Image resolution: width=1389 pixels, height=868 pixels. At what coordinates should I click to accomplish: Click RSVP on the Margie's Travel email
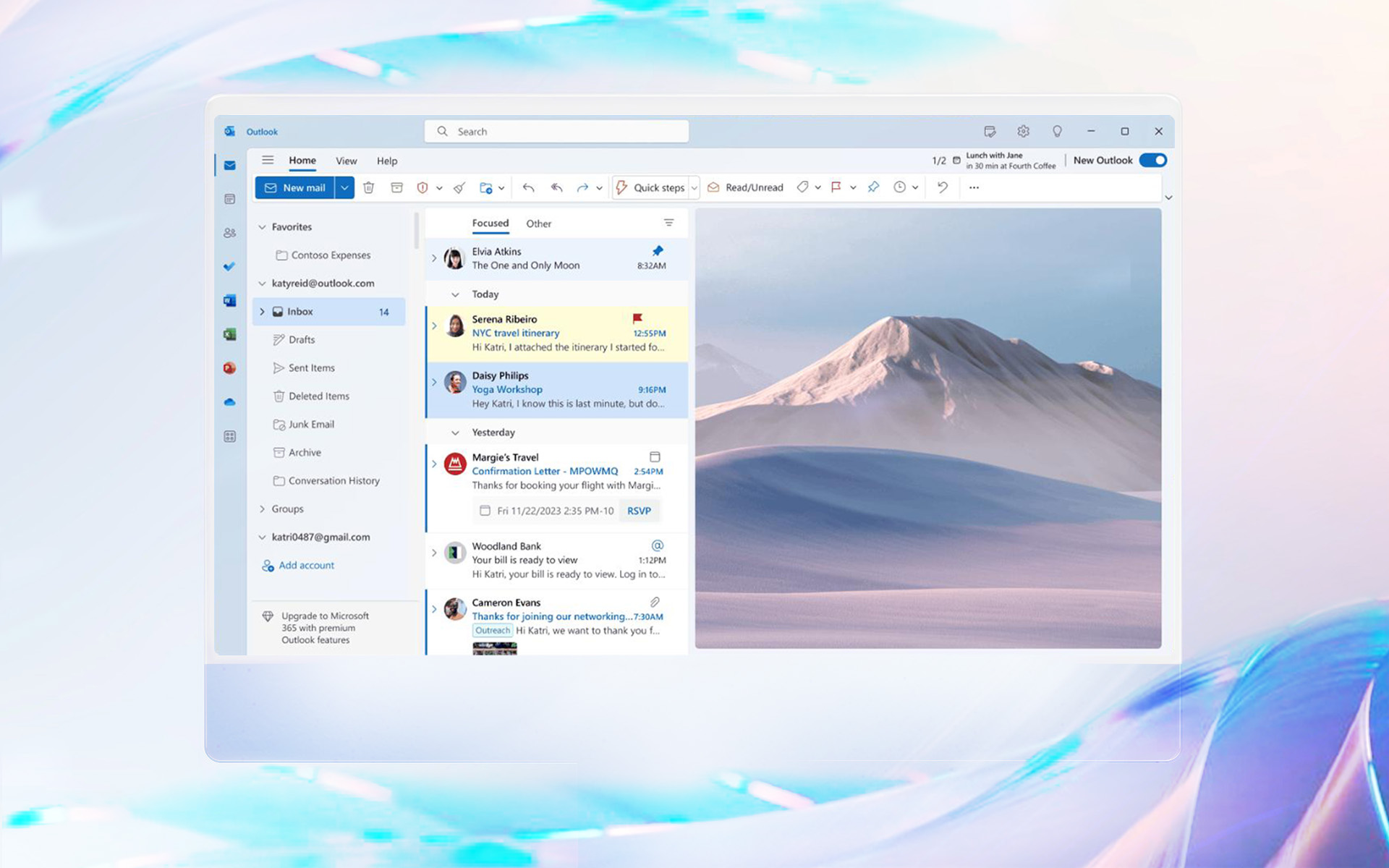coord(640,511)
